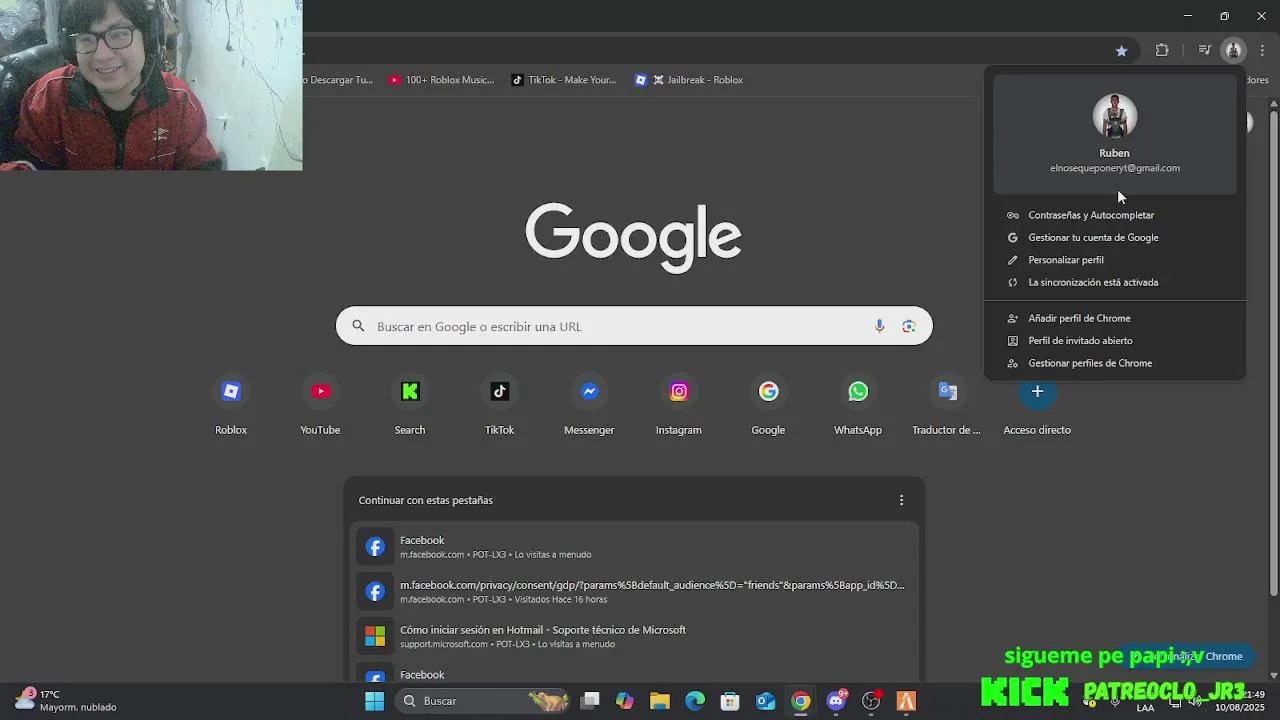
Task: Open the TikTok shortcut
Action: pyautogui.click(x=499, y=405)
